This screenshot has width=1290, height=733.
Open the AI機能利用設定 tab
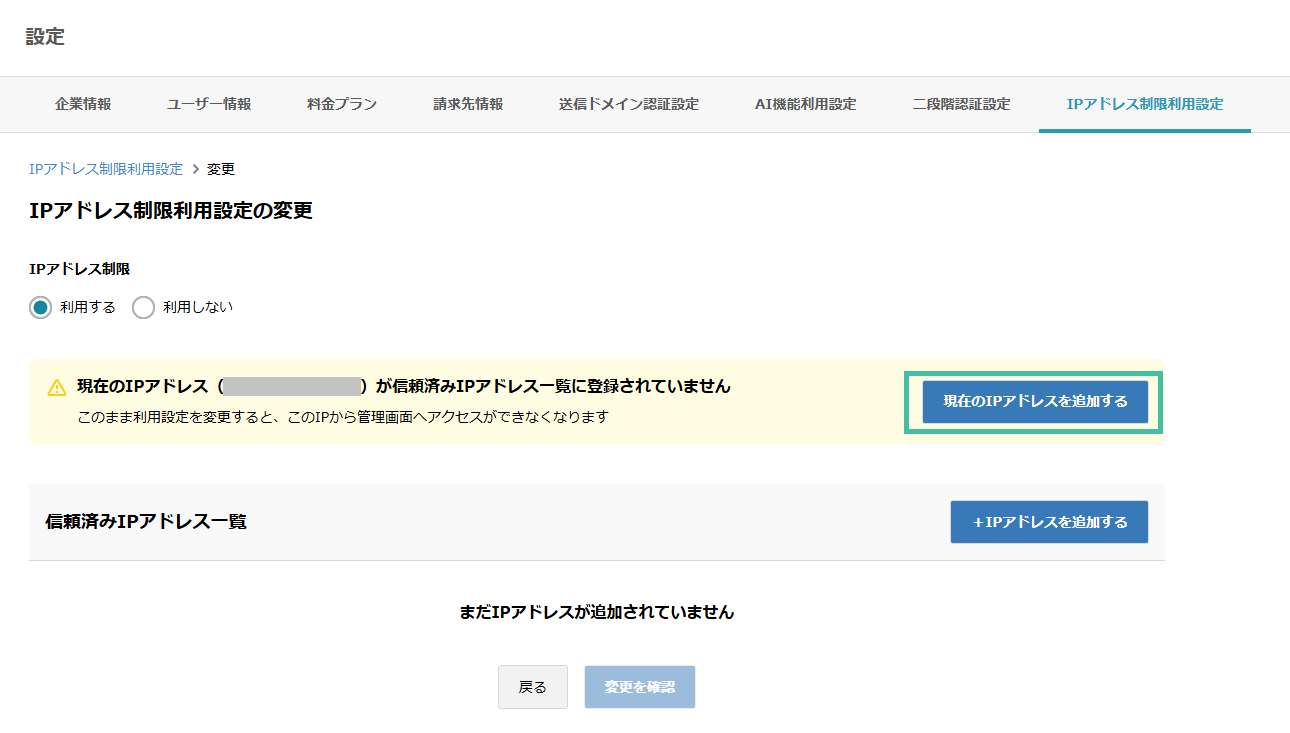pos(805,103)
